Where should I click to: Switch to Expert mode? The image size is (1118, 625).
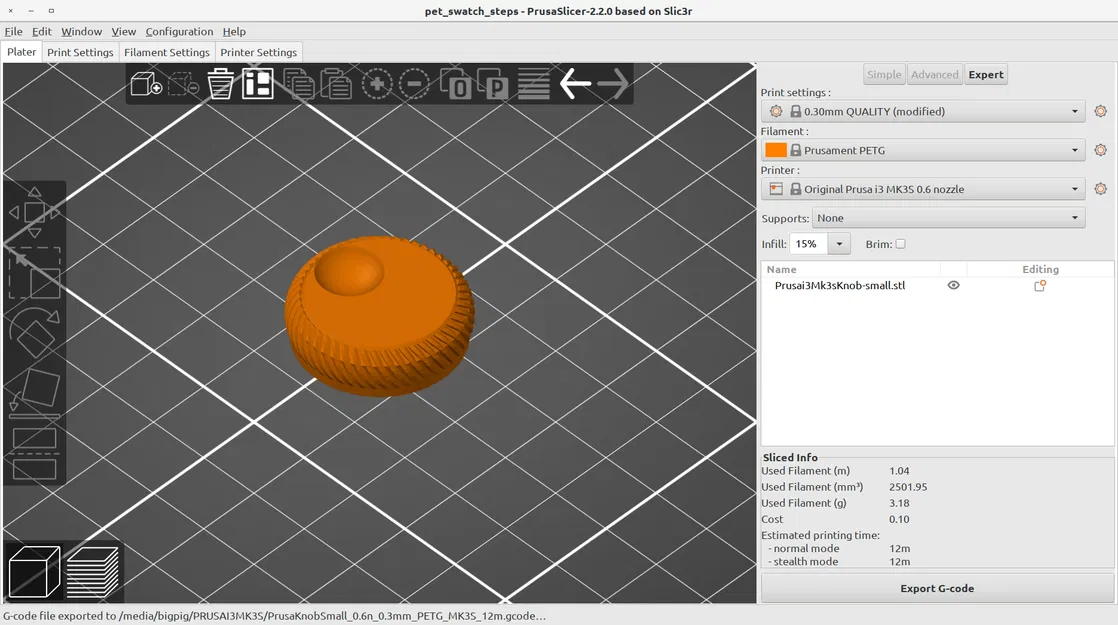tap(986, 74)
